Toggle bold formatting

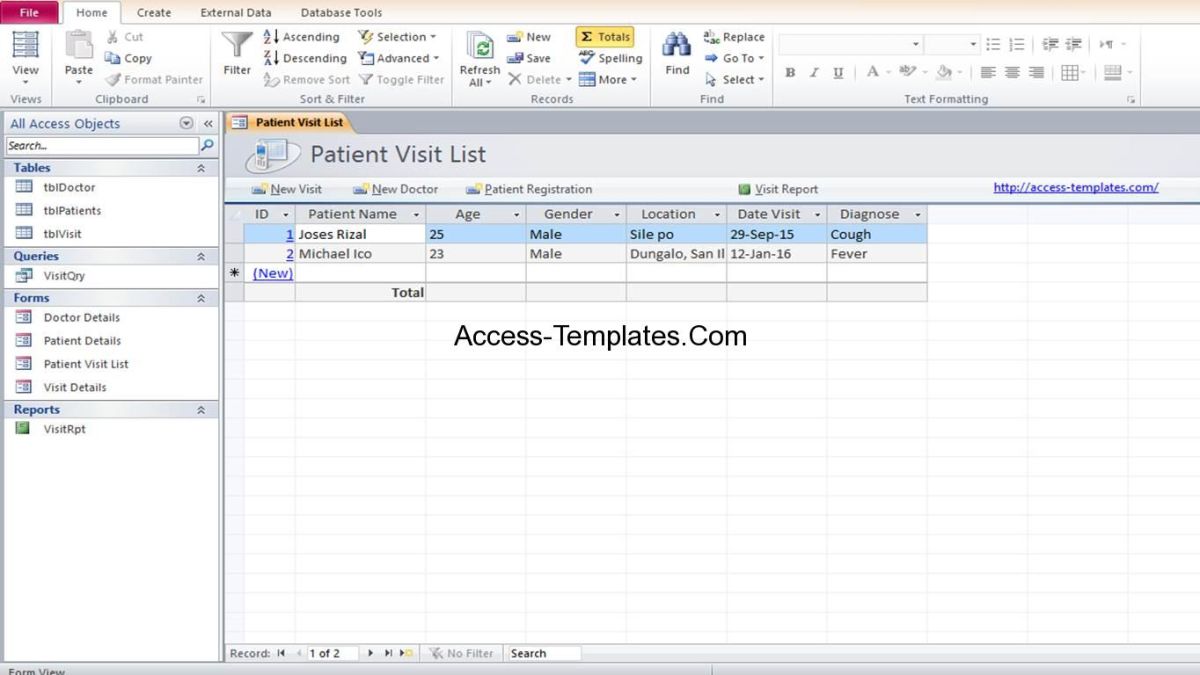tap(790, 72)
